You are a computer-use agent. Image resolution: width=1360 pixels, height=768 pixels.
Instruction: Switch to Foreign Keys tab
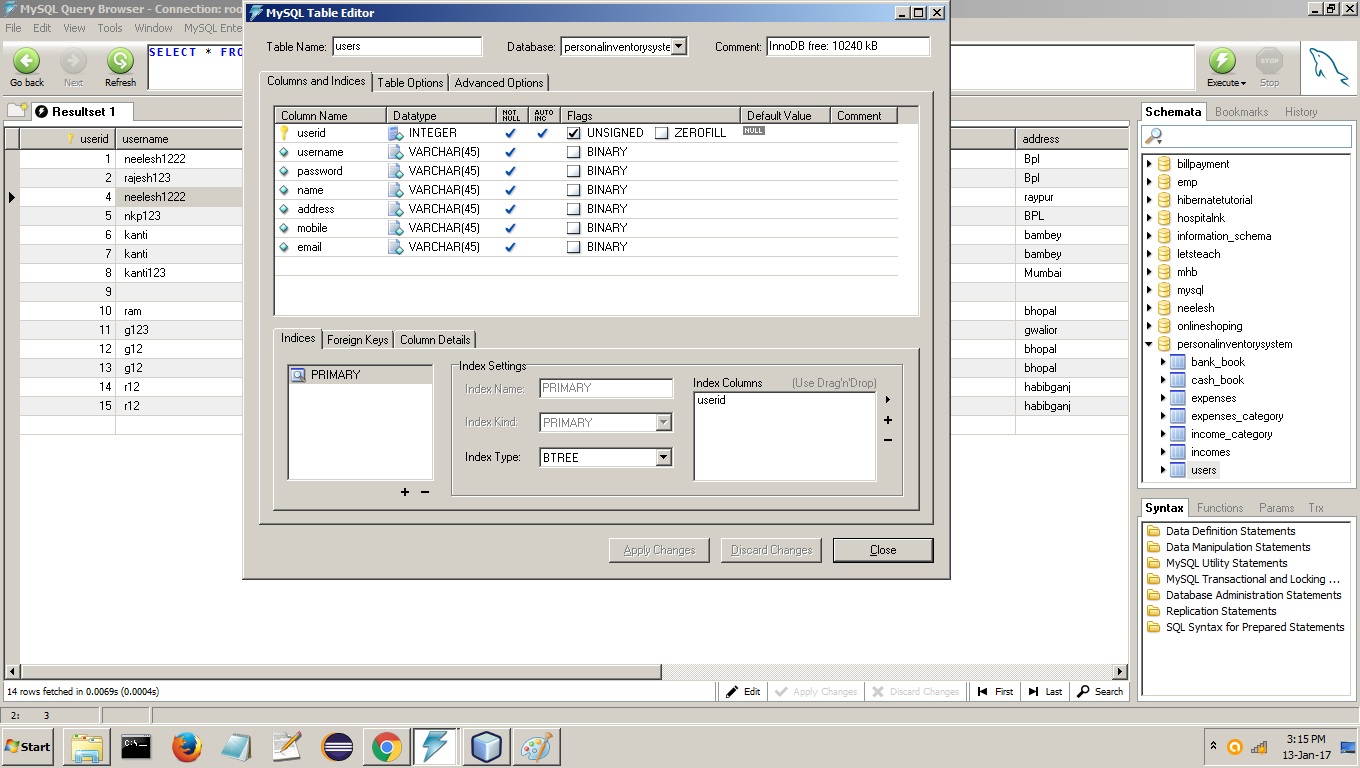point(357,340)
